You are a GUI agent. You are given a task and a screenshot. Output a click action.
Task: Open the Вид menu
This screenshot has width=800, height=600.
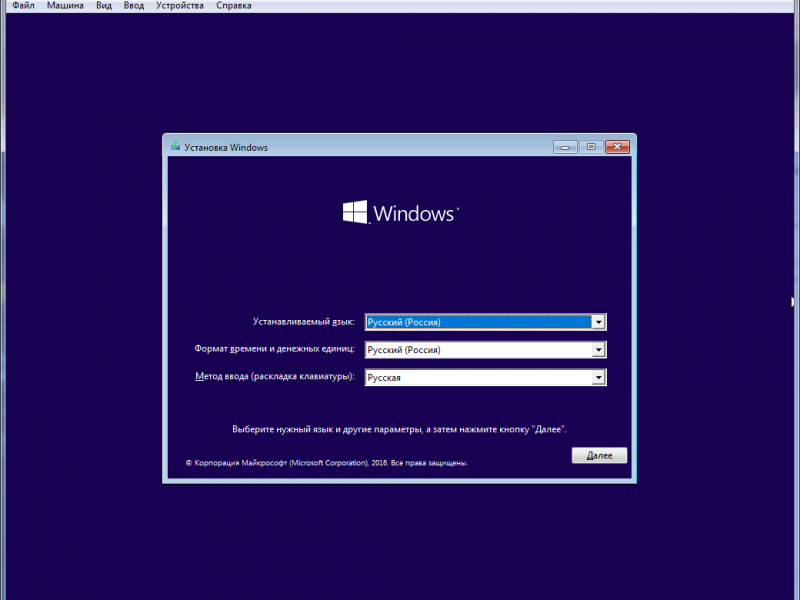pyautogui.click(x=104, y=6)
